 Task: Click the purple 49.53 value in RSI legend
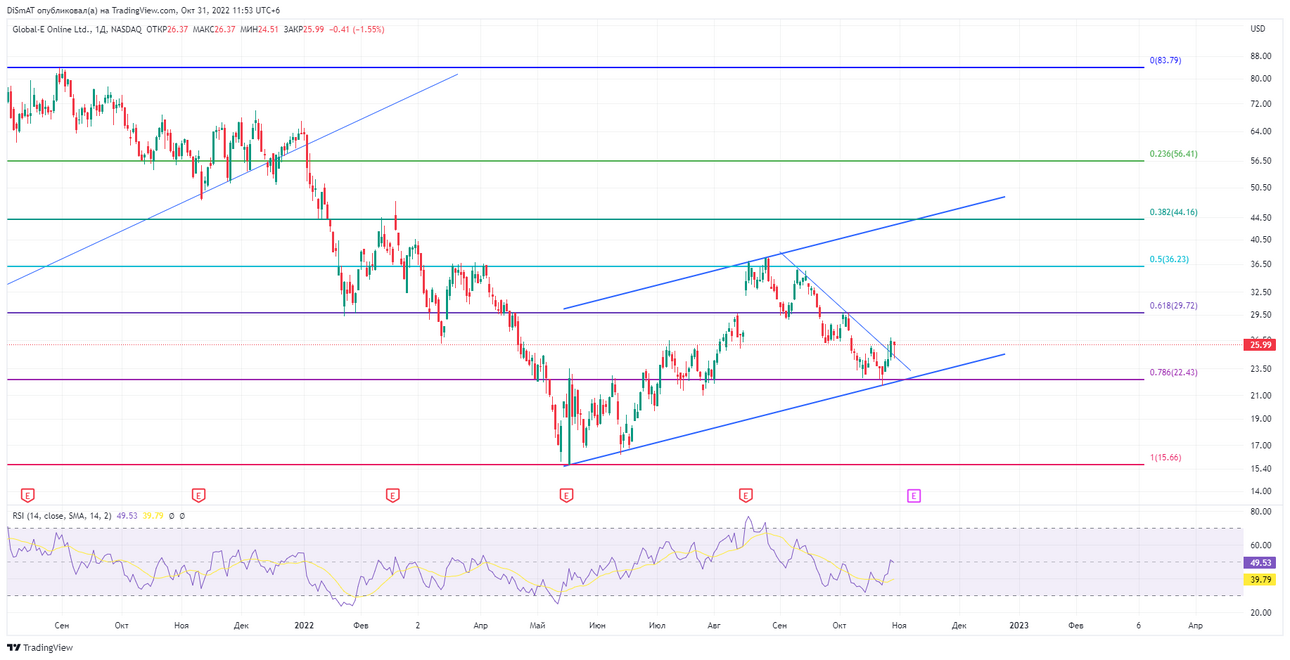tap(127, 516)
